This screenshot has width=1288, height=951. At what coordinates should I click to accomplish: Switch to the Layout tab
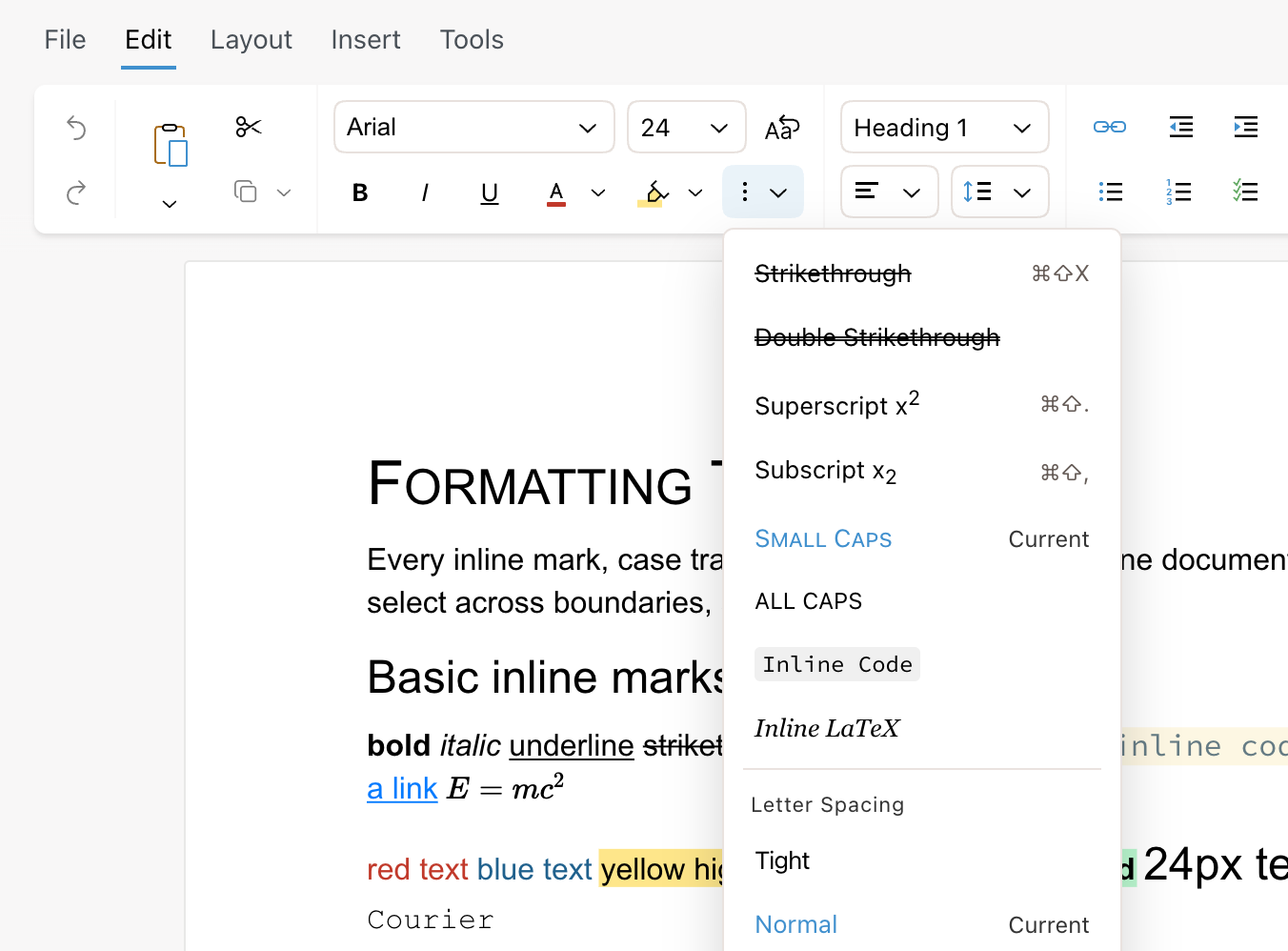coord(252,40)
